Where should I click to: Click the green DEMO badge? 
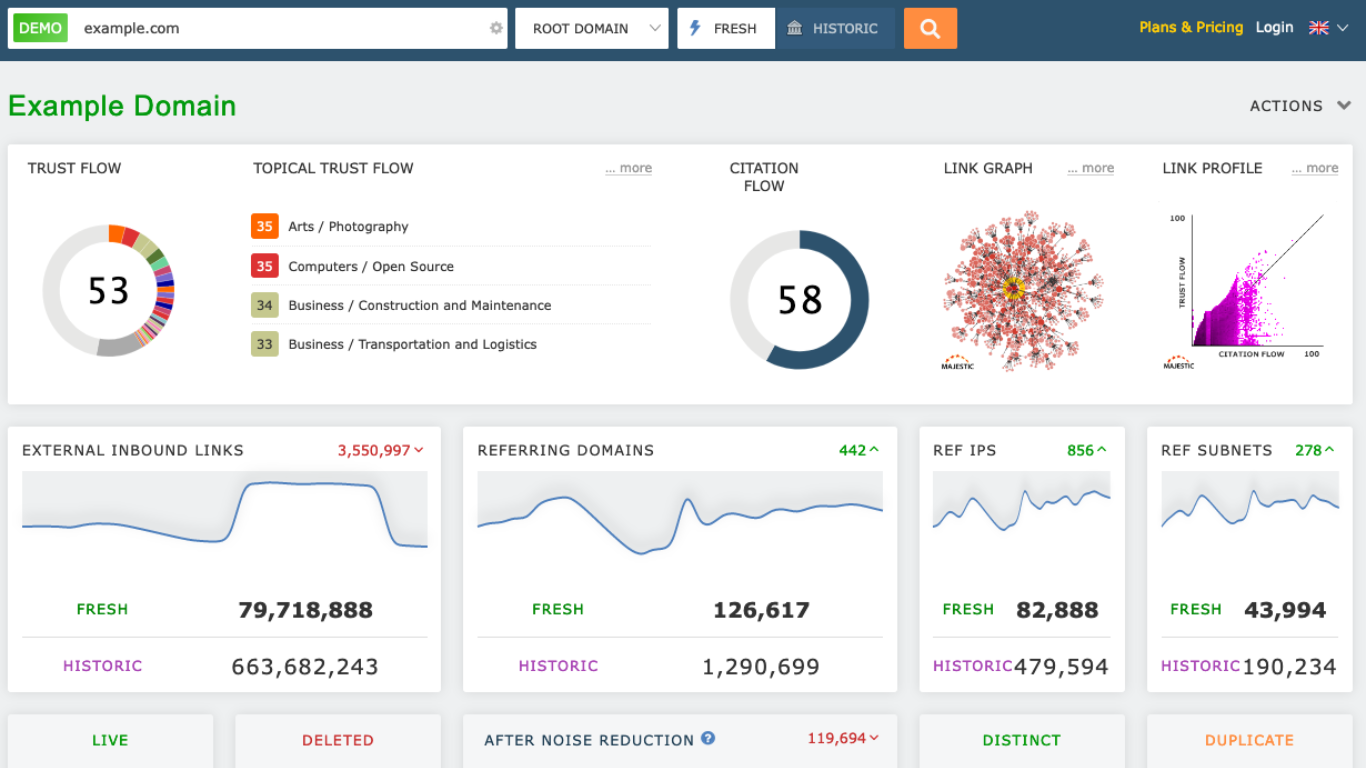pos(38,27)
